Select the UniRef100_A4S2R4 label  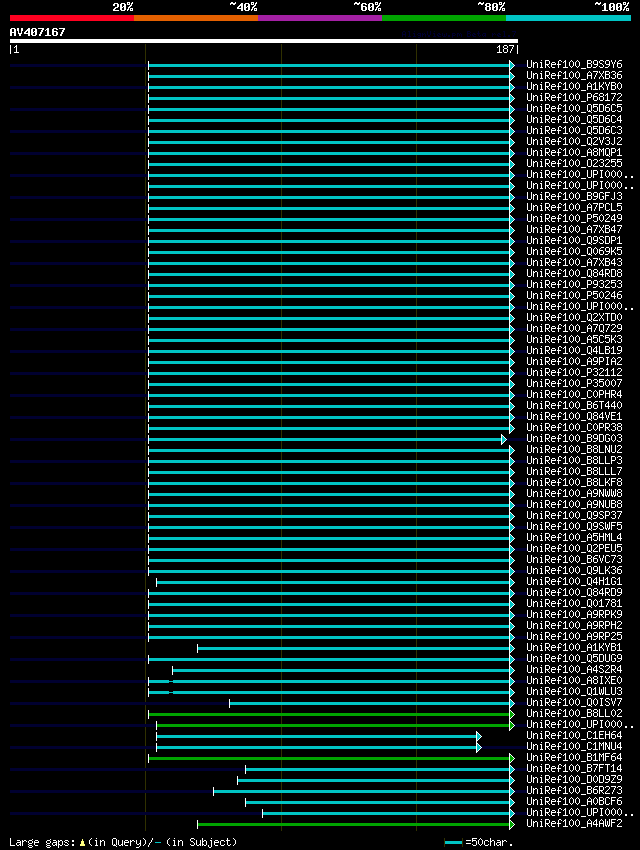point(574,669)
